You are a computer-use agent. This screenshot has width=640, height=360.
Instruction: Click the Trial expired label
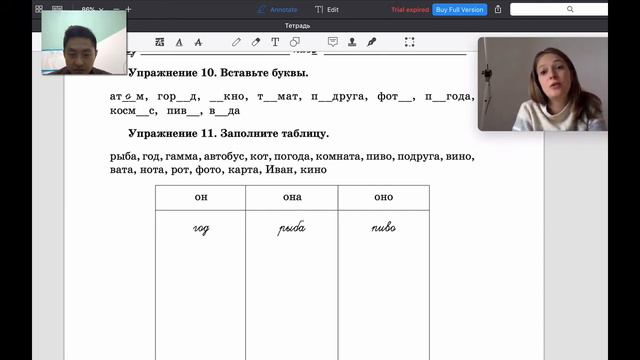[x=410, y=10]
